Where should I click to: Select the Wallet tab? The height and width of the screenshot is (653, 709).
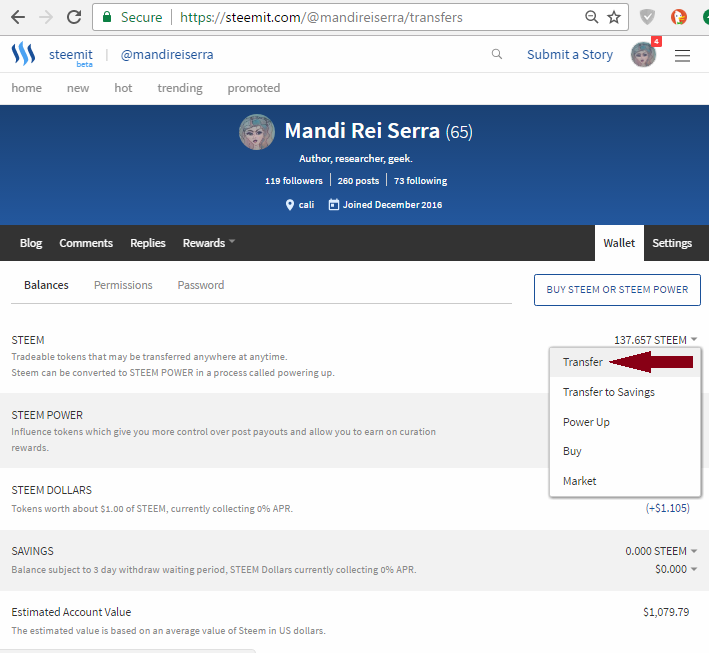pyautogui.click(x=619, y=243)
